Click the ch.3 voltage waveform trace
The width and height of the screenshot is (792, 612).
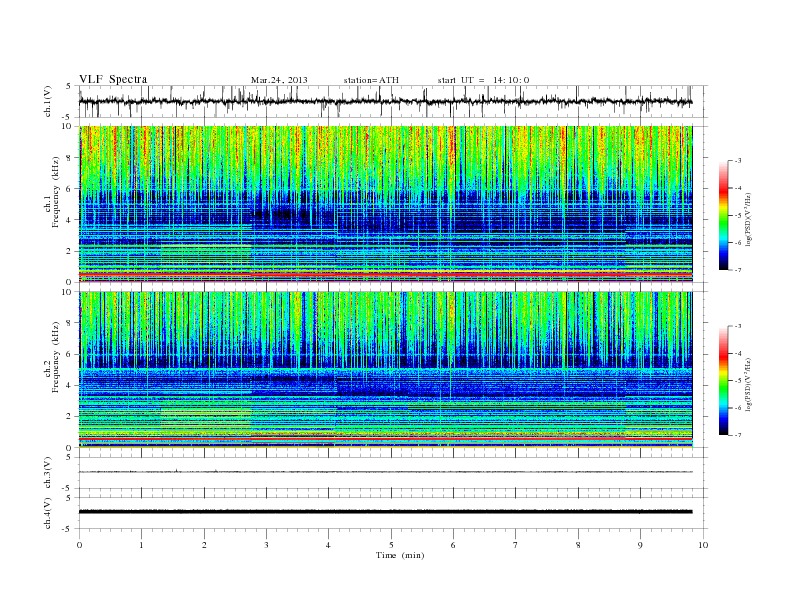pos(385,472)
